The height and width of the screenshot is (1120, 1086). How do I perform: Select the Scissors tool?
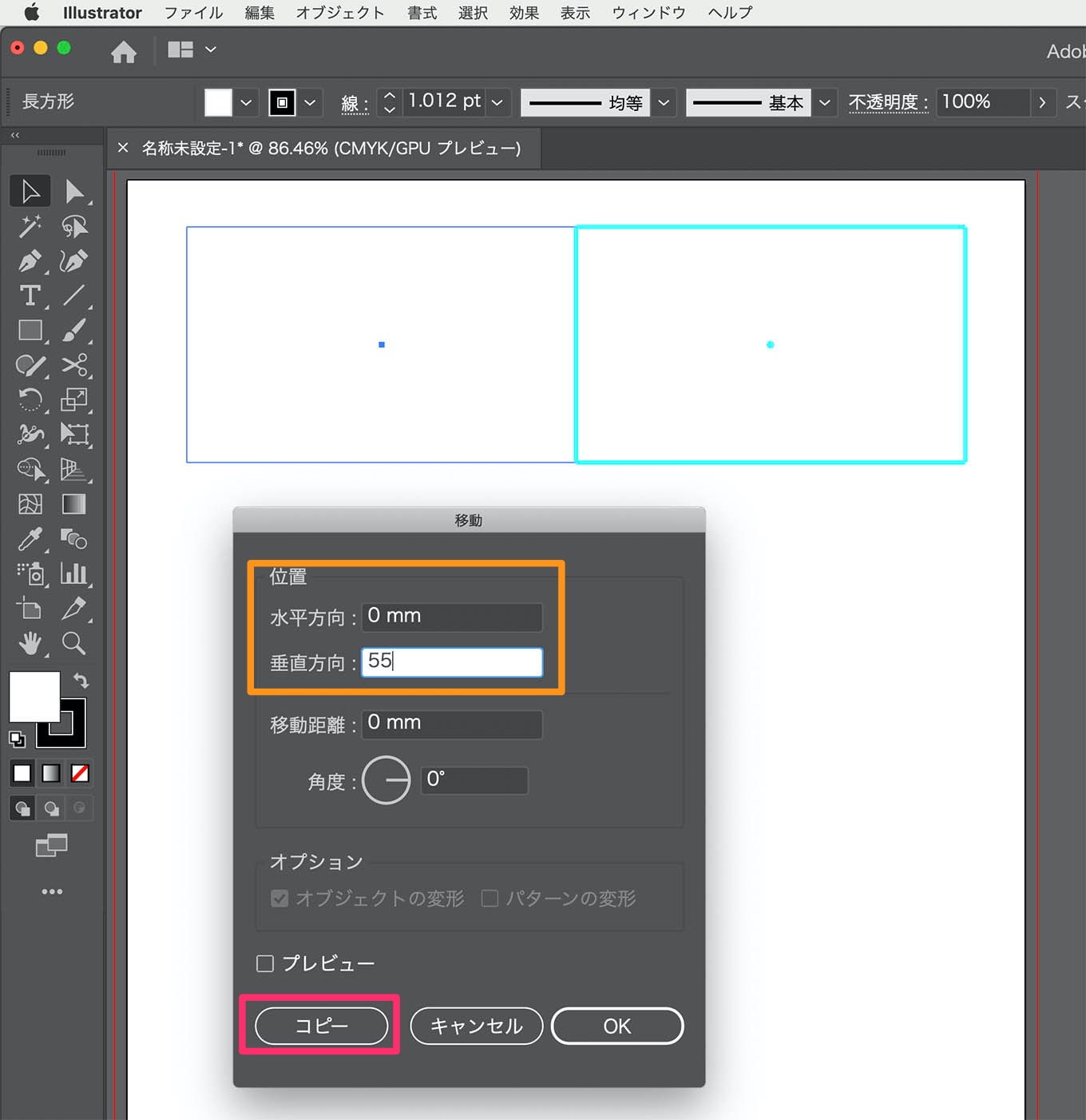pos(74,365)
